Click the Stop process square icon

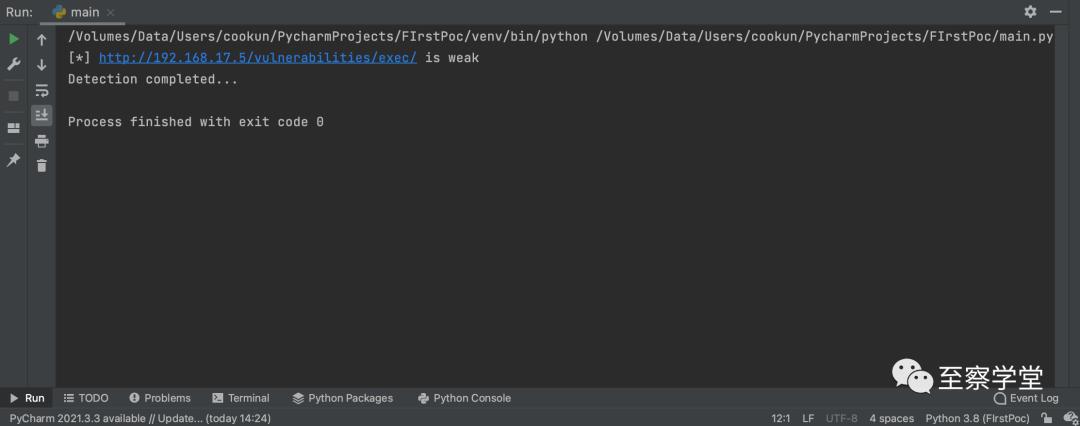click(x=14, y=95)
